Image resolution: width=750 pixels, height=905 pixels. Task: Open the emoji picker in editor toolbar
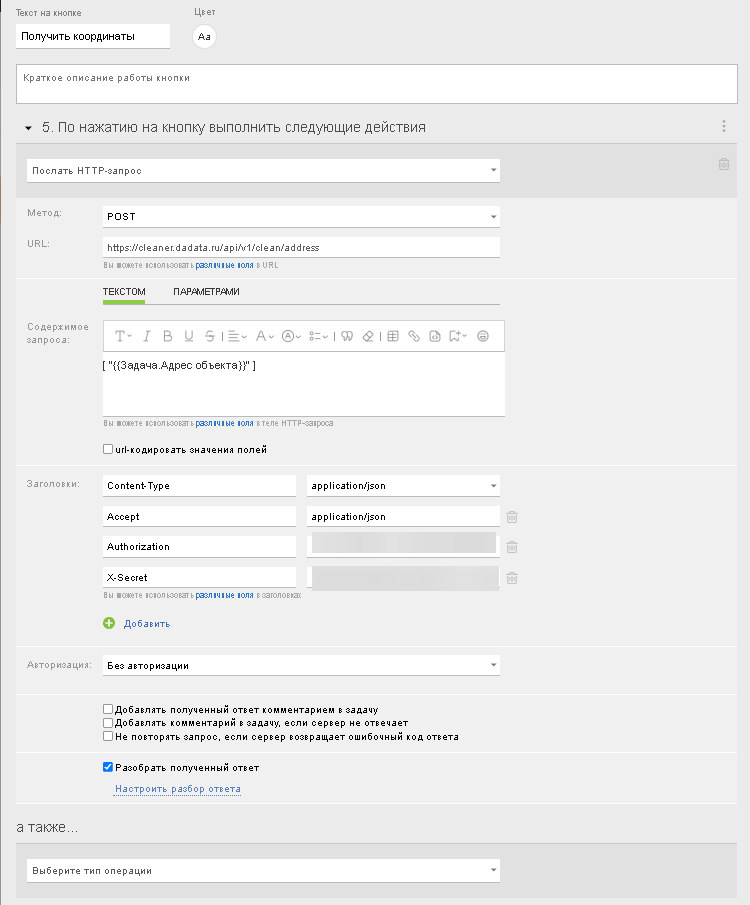pos(483,336)
